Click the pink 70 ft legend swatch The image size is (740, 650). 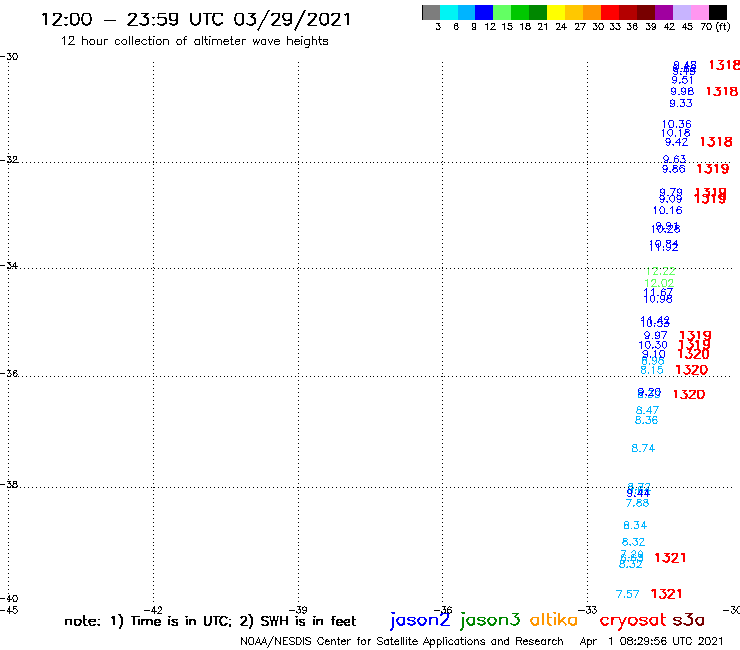tap(699, 12)
